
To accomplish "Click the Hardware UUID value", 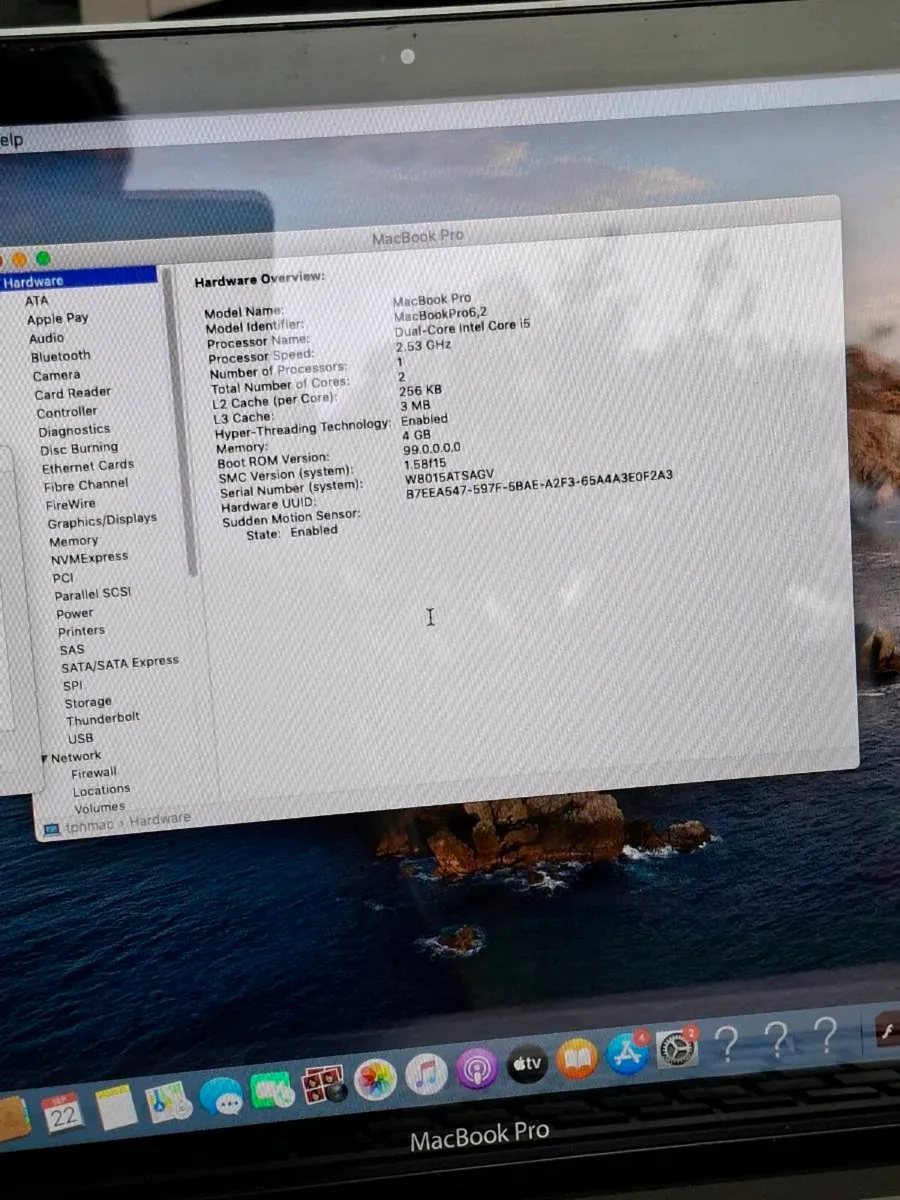I will (x=539, y=484).
